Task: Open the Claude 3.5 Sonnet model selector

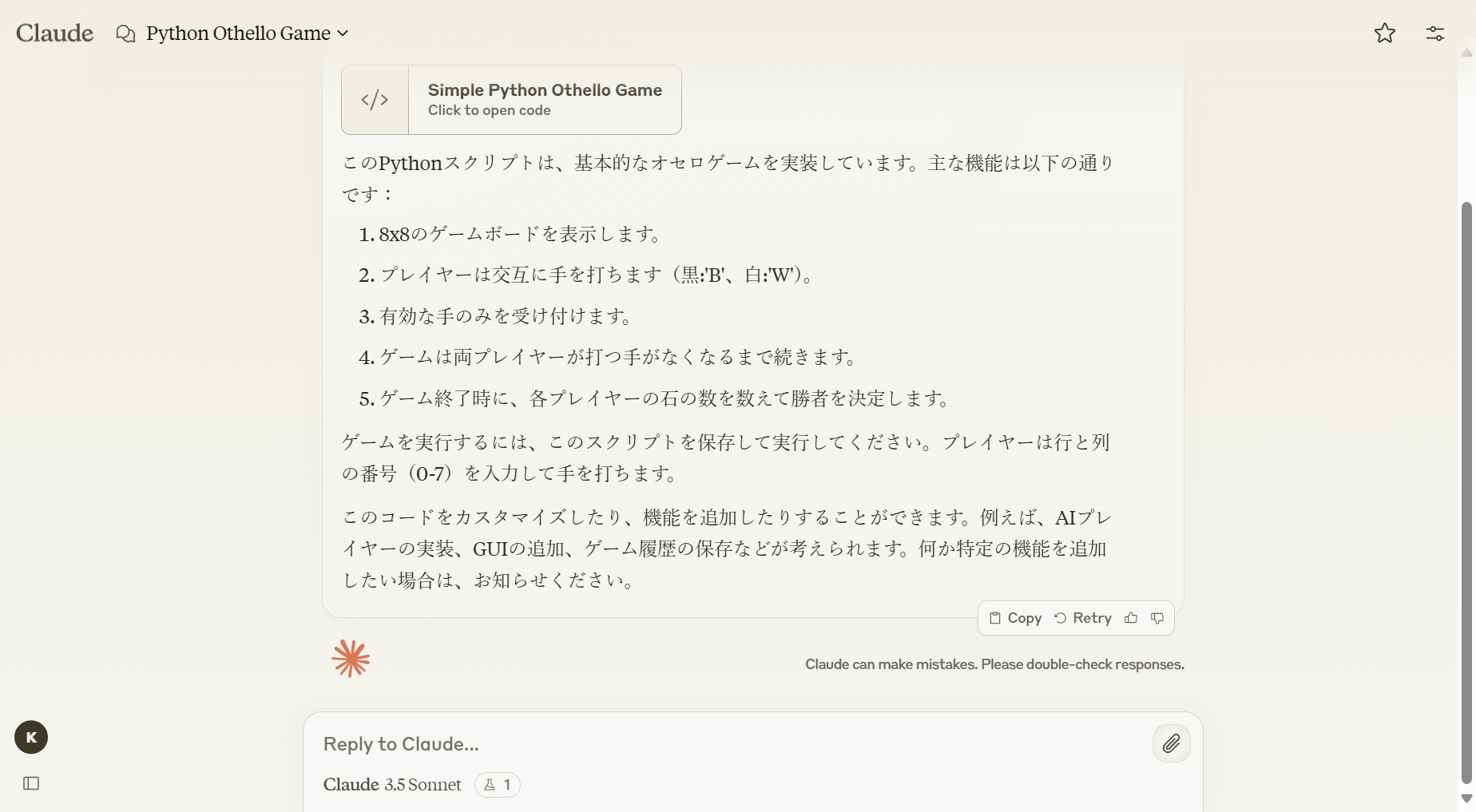Action: [x=392, y=785]
